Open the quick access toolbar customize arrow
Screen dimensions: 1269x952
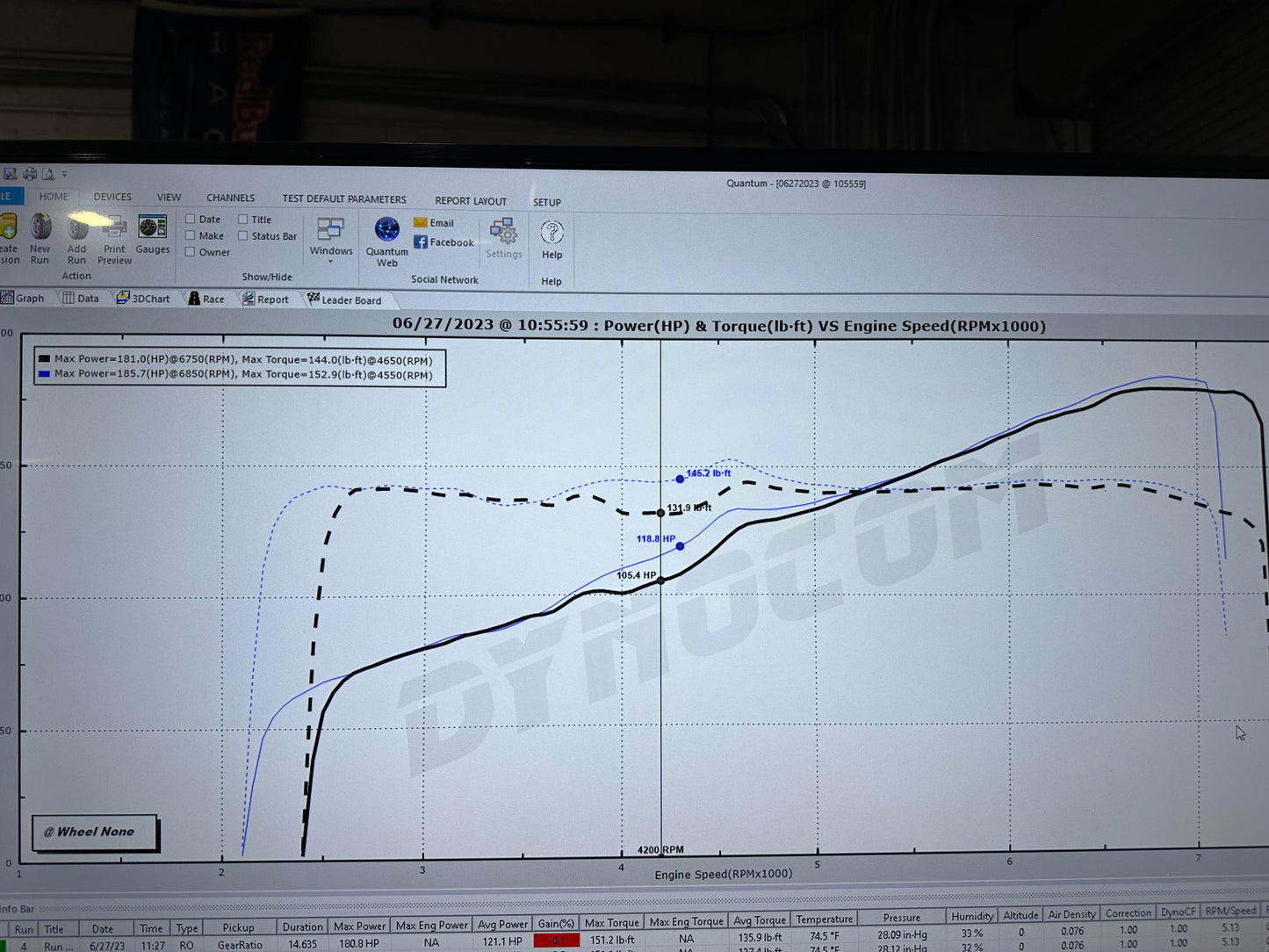64,175
